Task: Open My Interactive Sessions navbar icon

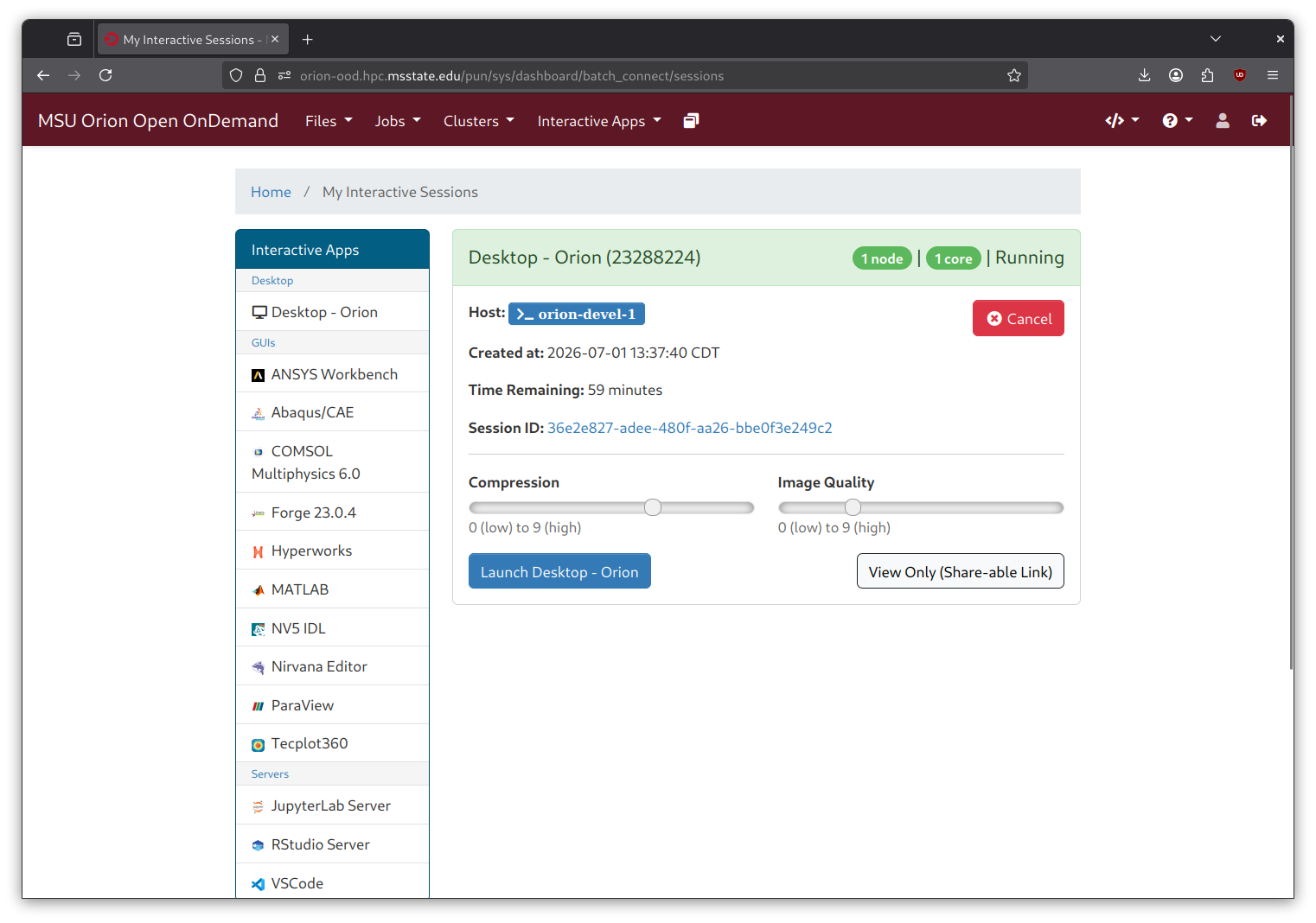Action: pyautogui.click(x=691, y=120)
